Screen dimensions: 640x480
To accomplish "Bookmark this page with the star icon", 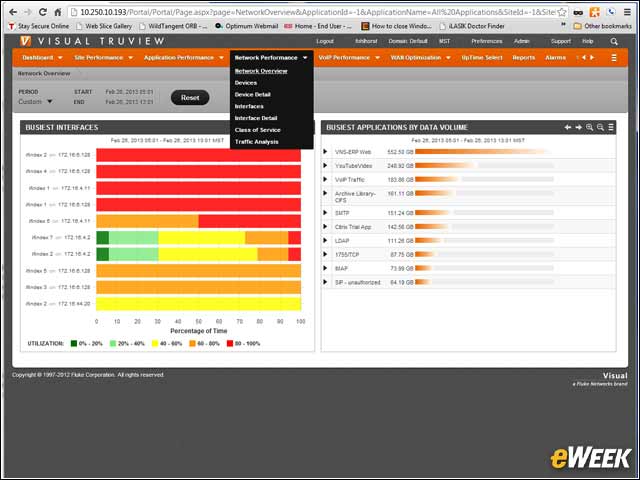I will click(x=562, y=12).
